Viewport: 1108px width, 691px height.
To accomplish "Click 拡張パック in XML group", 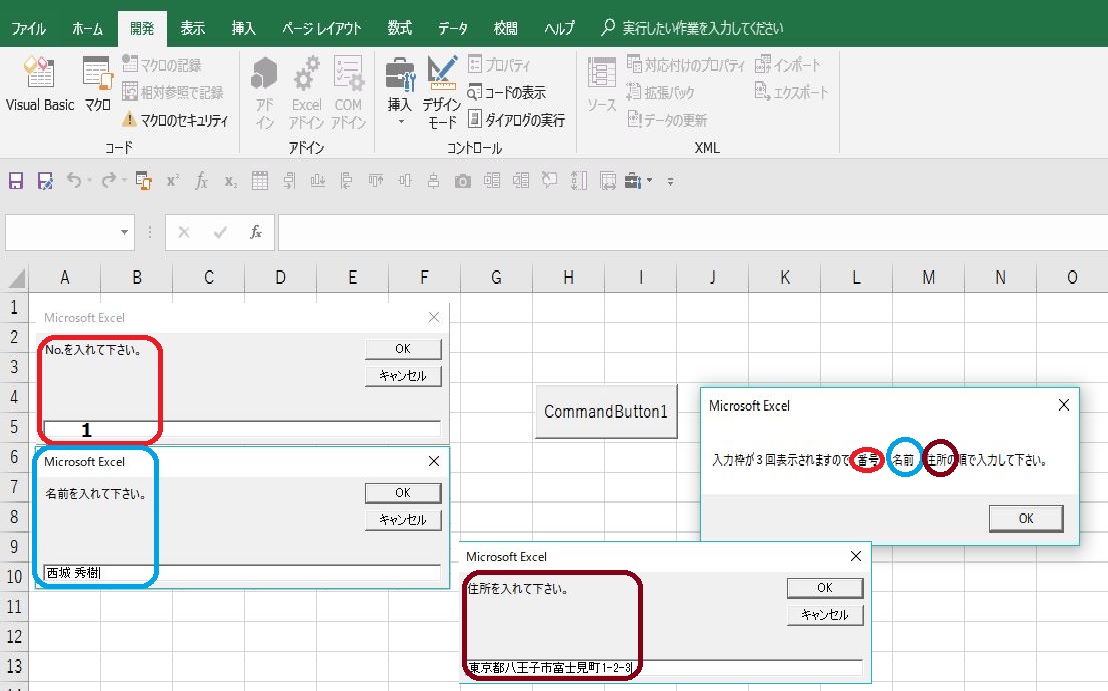I will tap(660, 93).
